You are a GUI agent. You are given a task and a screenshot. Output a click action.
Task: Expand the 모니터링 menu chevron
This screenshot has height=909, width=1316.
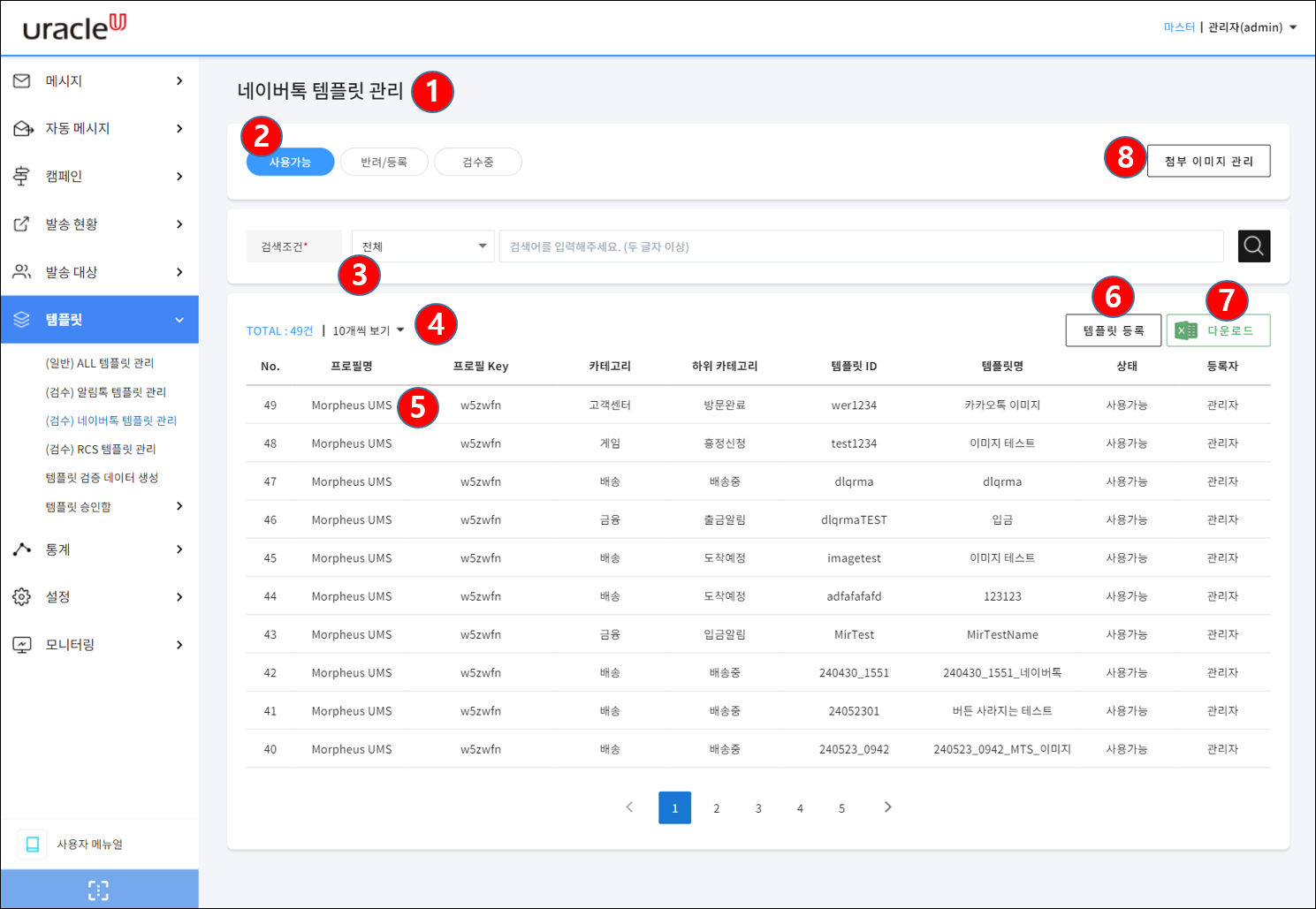click(179, 645)
